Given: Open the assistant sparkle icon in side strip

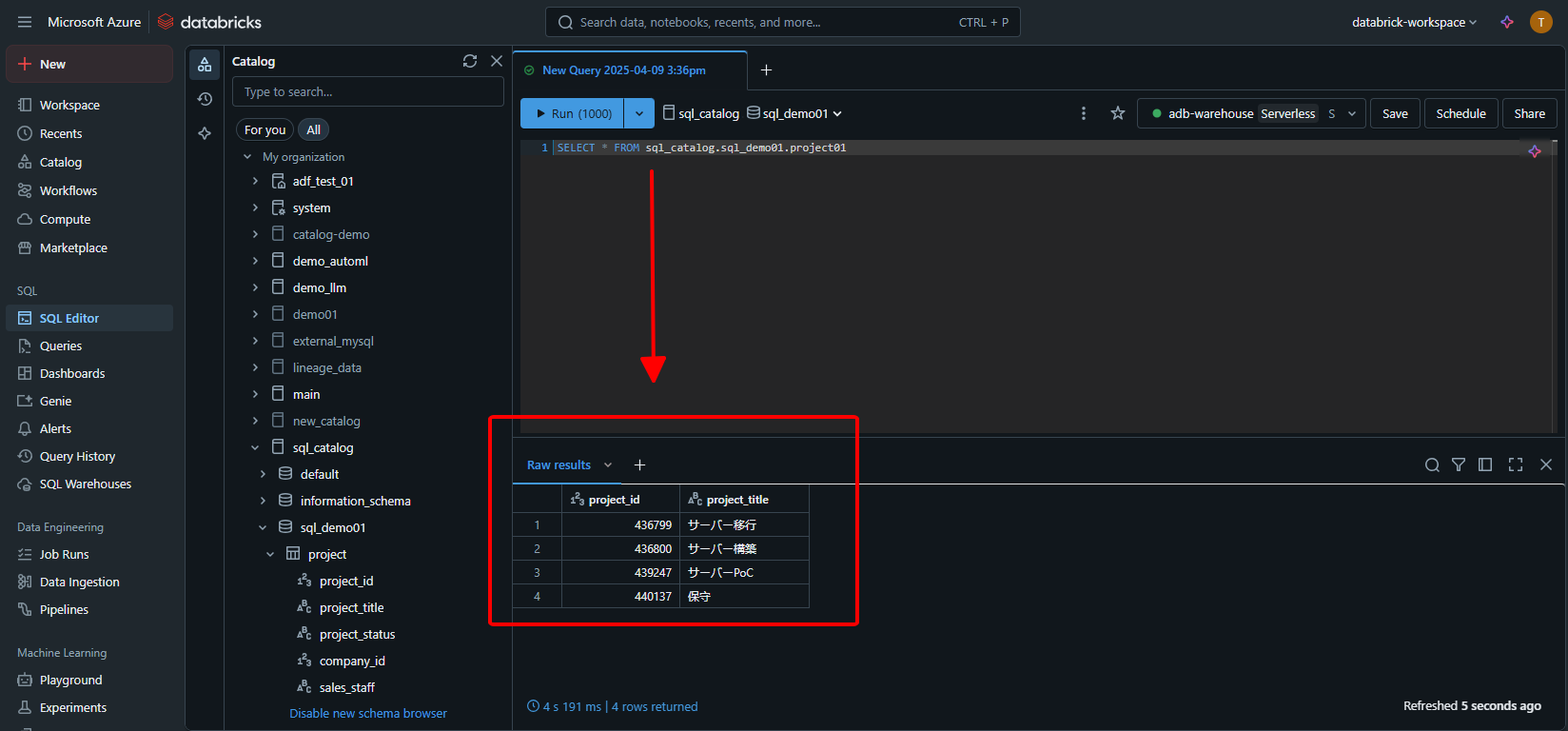Looking at the screenshot, I should click(x=205, y=133).
